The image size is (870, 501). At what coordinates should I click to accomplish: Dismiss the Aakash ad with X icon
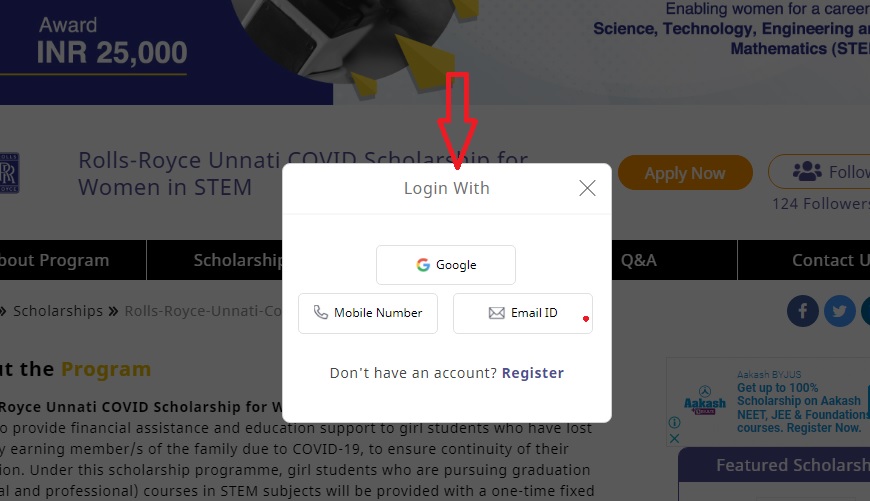pos(674,438)
